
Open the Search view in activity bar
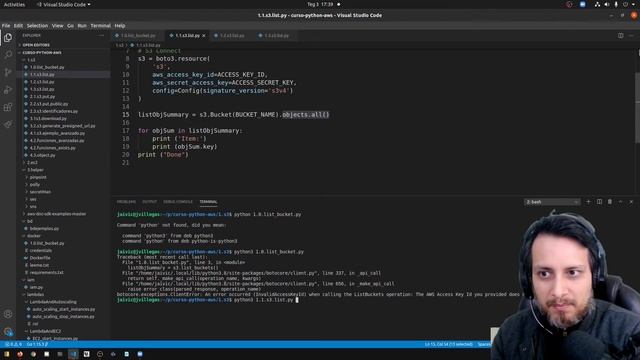(8, 55)
